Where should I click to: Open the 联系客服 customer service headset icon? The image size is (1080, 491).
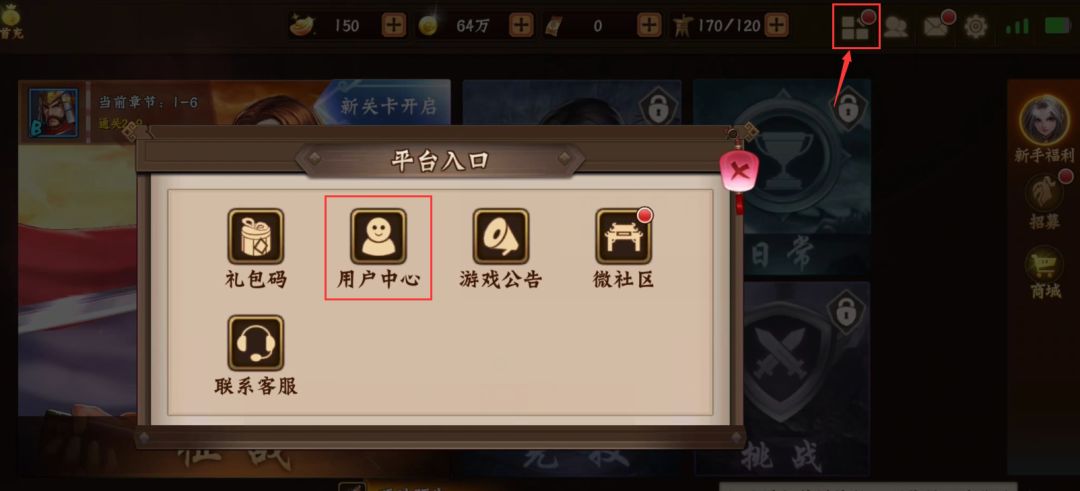click(x=256, y=343)
